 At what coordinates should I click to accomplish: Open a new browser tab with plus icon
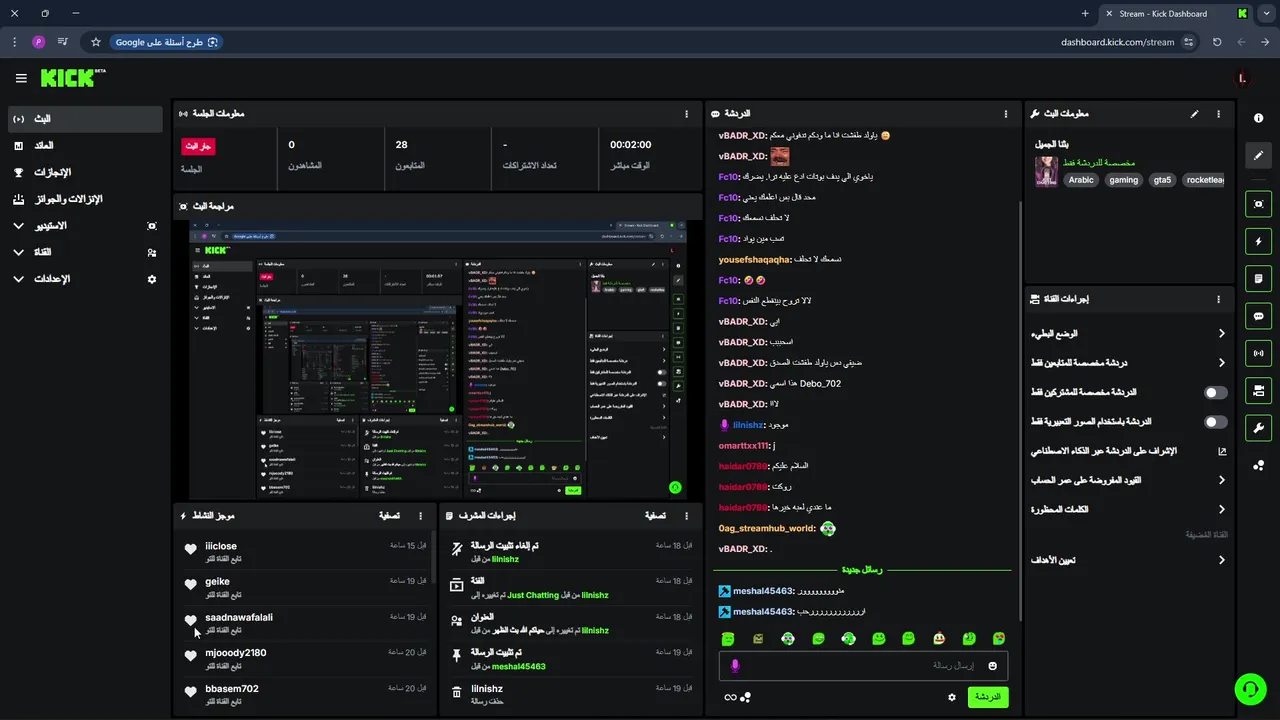pos(1085,14)
